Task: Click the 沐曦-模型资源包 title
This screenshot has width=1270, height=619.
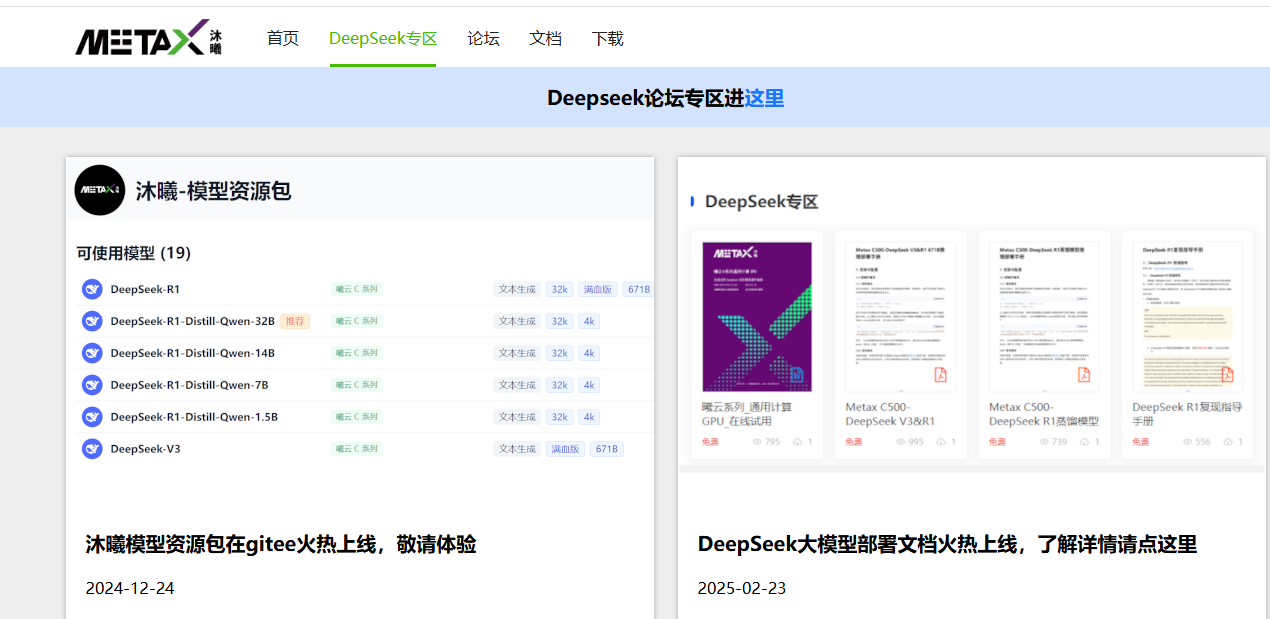Action: pos(213,191)
